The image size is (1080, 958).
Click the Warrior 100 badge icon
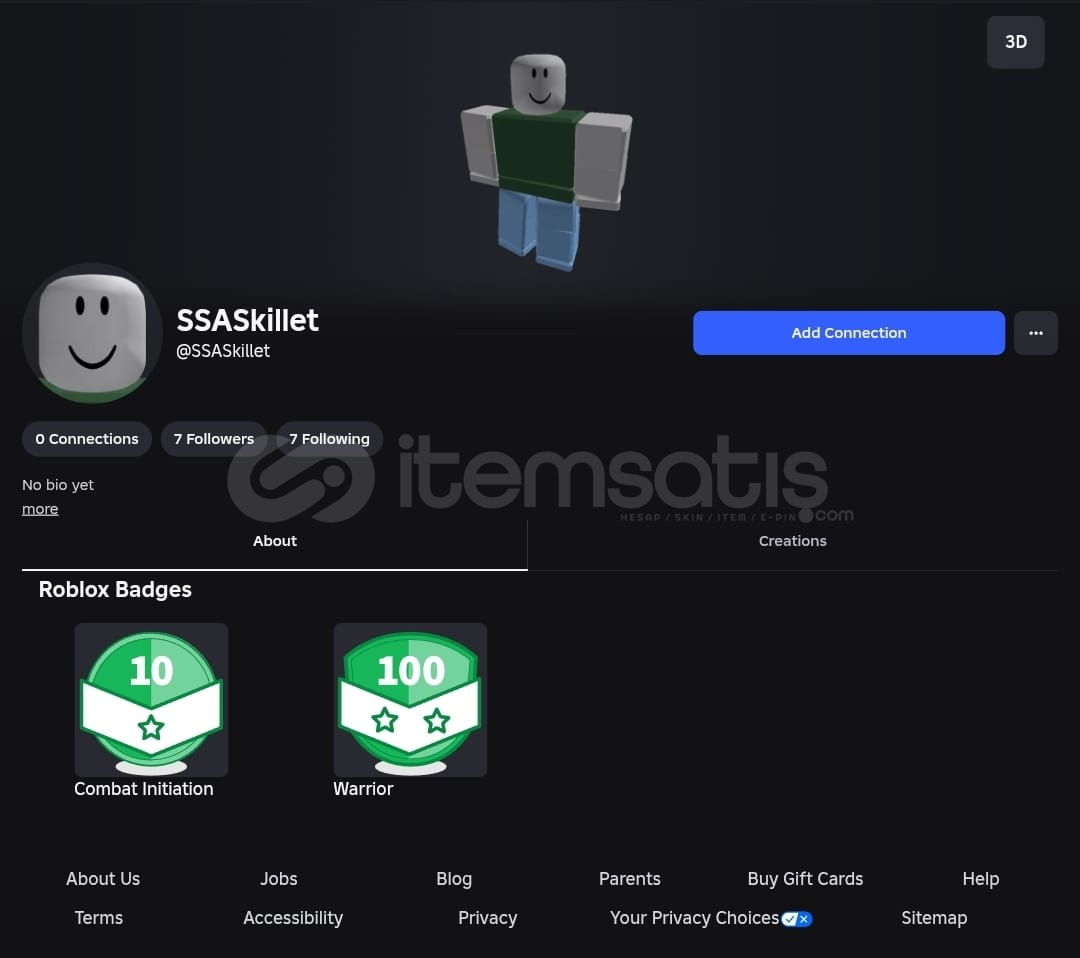point(410,700)
